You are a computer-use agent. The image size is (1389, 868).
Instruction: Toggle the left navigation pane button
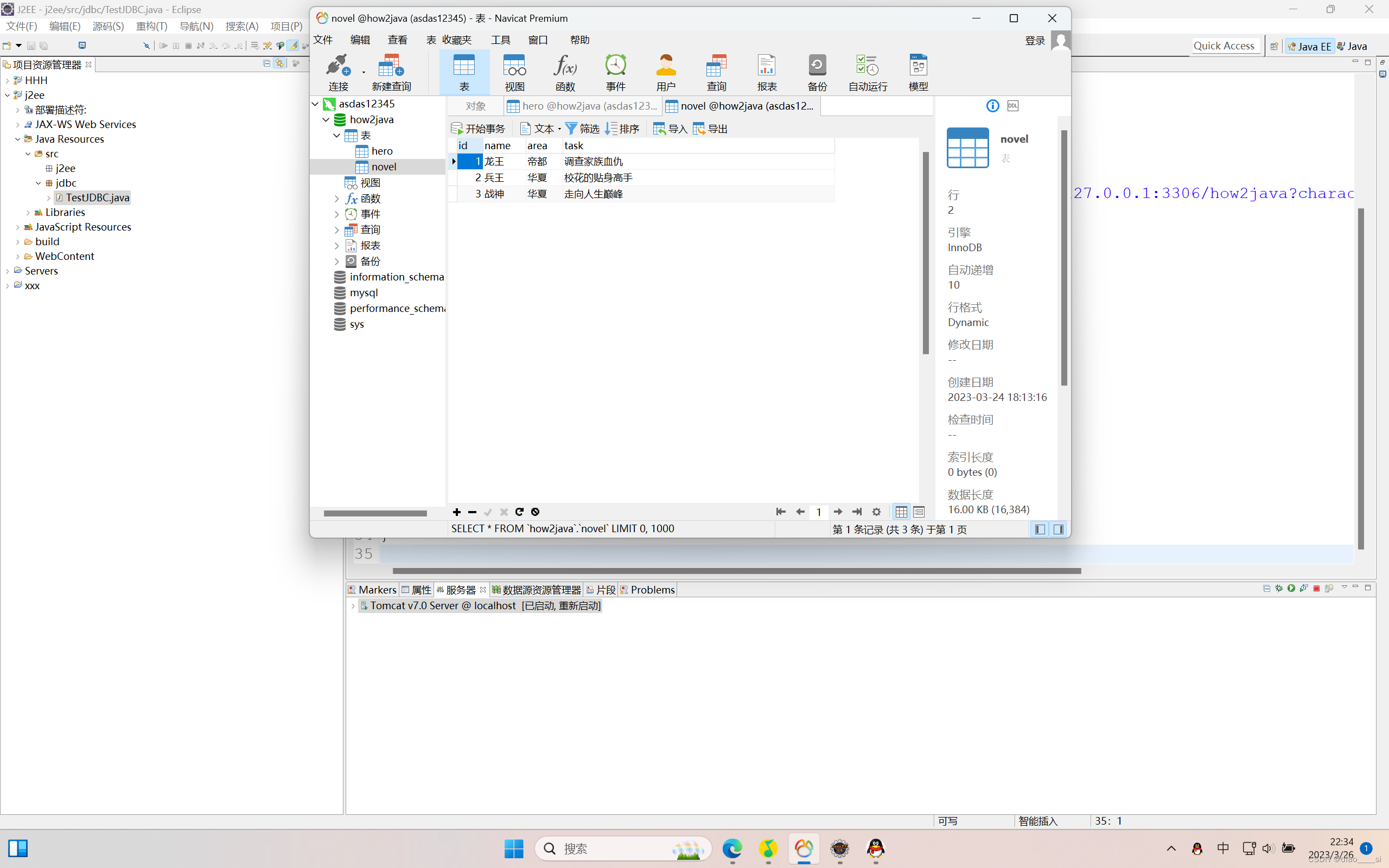click(1040, 529)
